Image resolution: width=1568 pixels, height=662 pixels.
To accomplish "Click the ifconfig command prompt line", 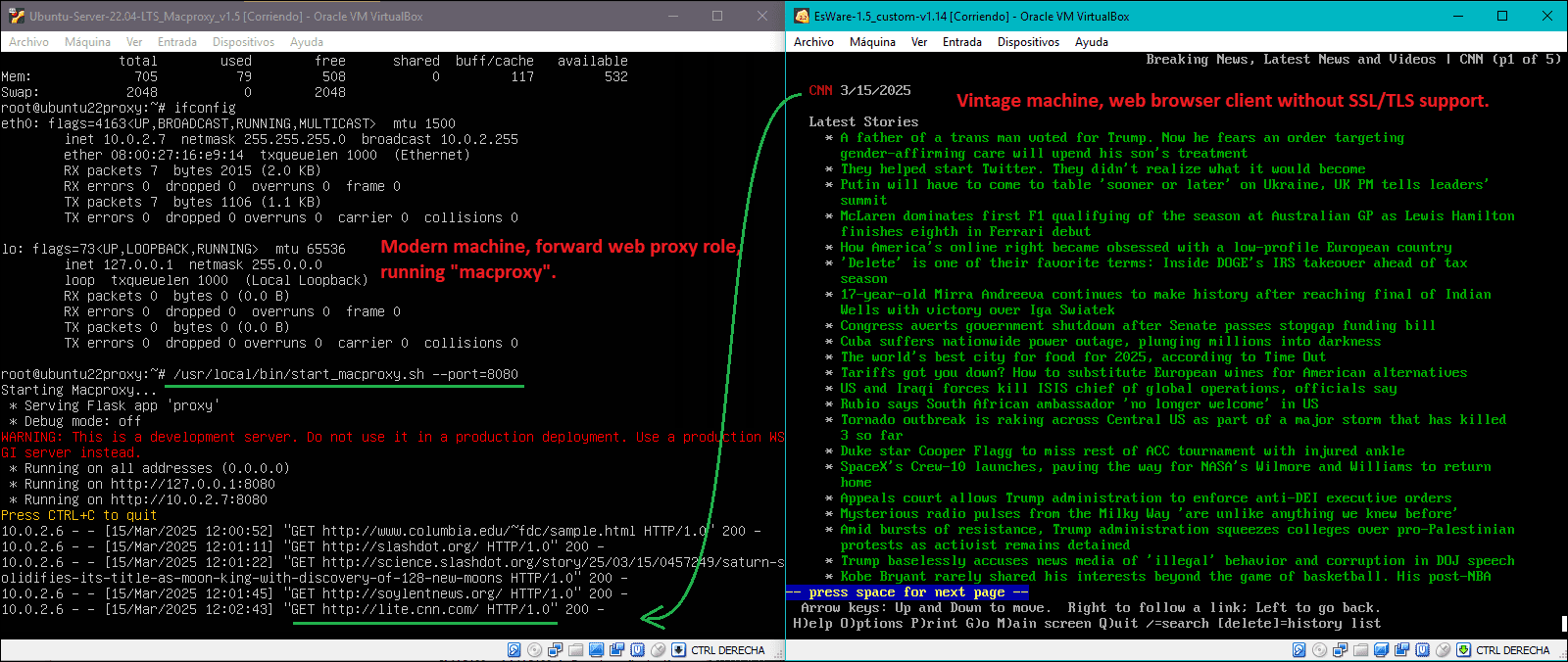I will 119,108.
